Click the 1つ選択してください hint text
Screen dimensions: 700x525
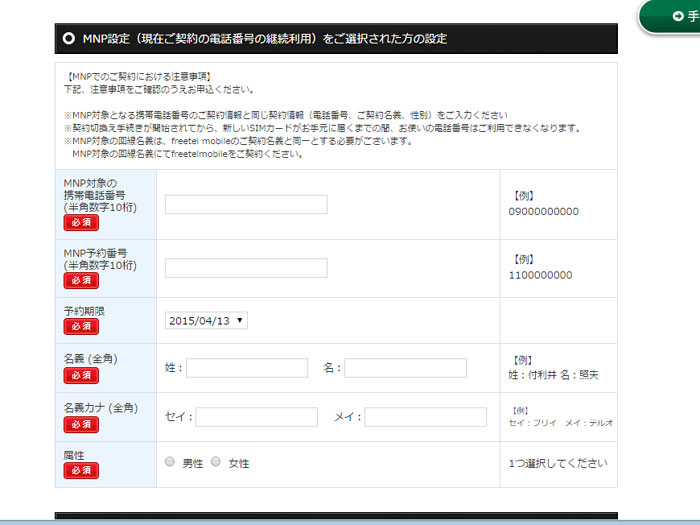click(557, 464)
